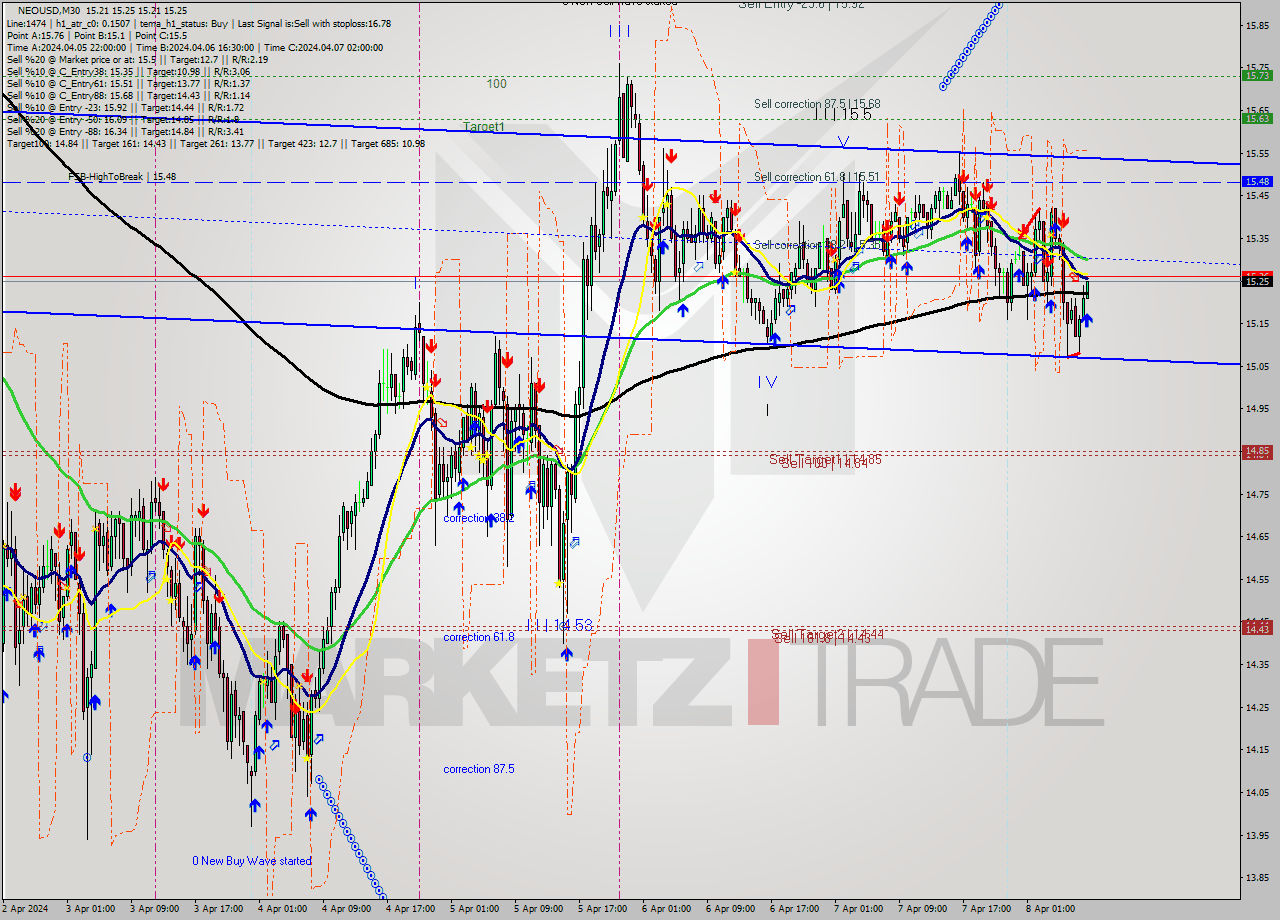Click the current price 15.25 tag
This screenshot has height=920, width=1280.
pos(1256,282)
